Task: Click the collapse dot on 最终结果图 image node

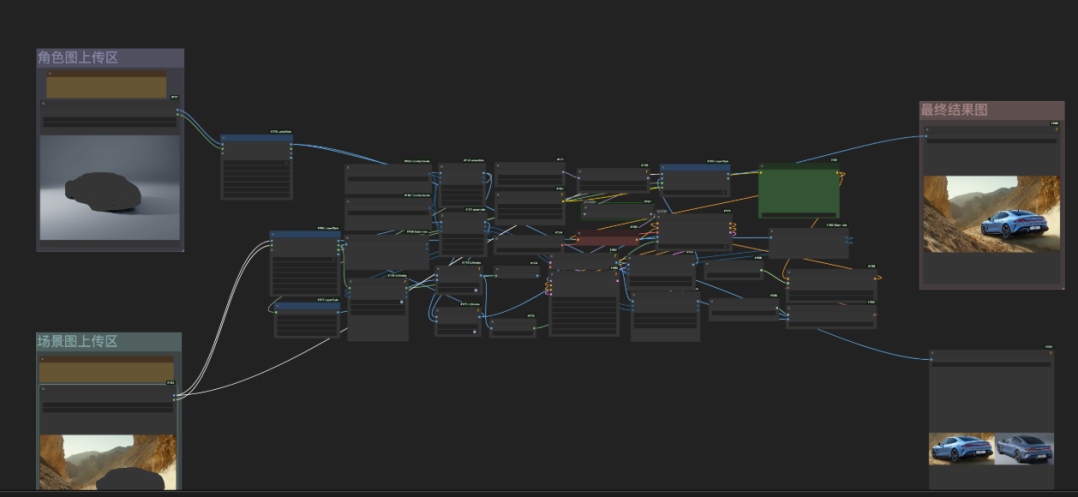Action: tap(926, 130)
